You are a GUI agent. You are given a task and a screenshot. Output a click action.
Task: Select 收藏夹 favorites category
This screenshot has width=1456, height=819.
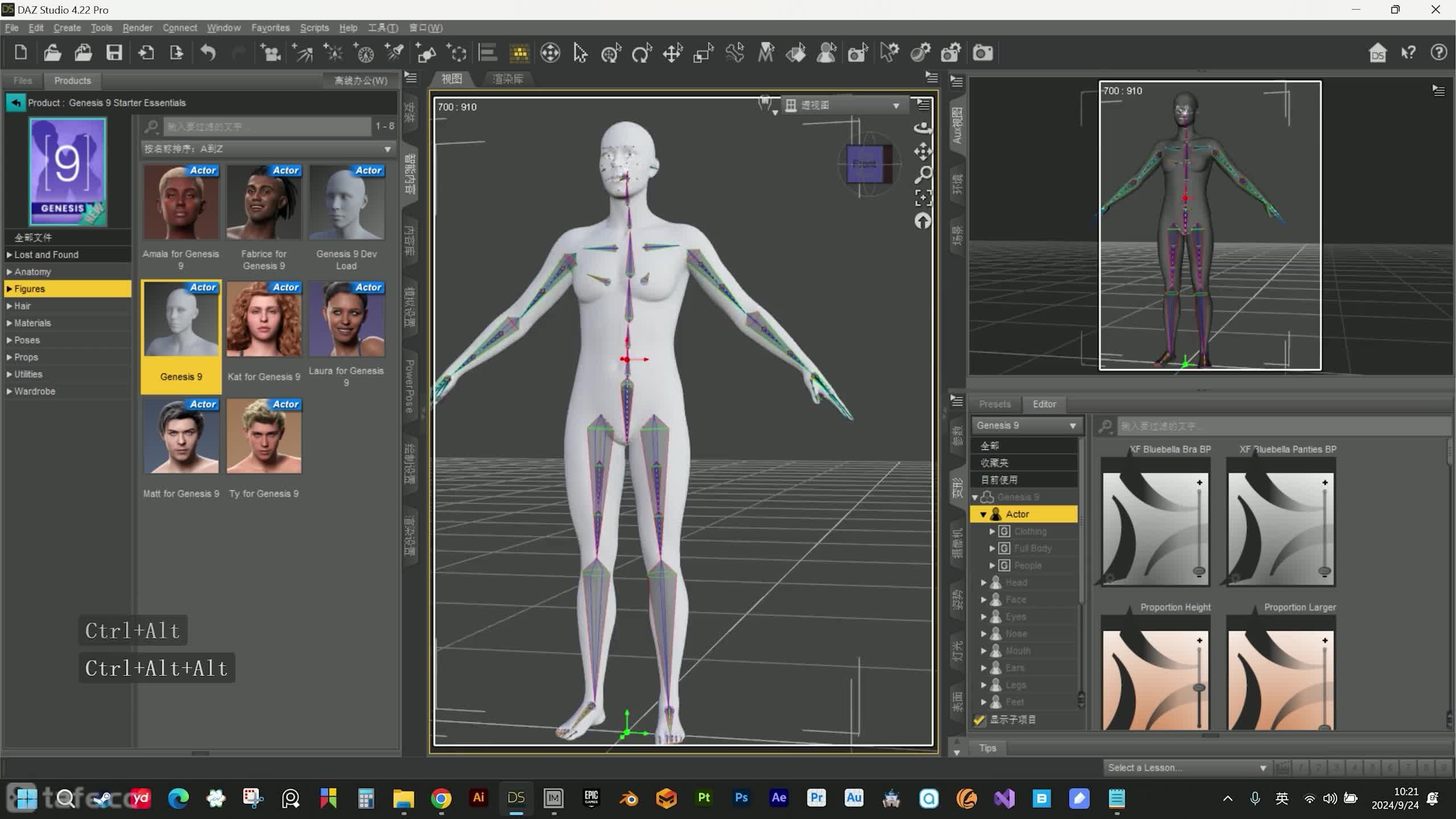point(1024,463)
